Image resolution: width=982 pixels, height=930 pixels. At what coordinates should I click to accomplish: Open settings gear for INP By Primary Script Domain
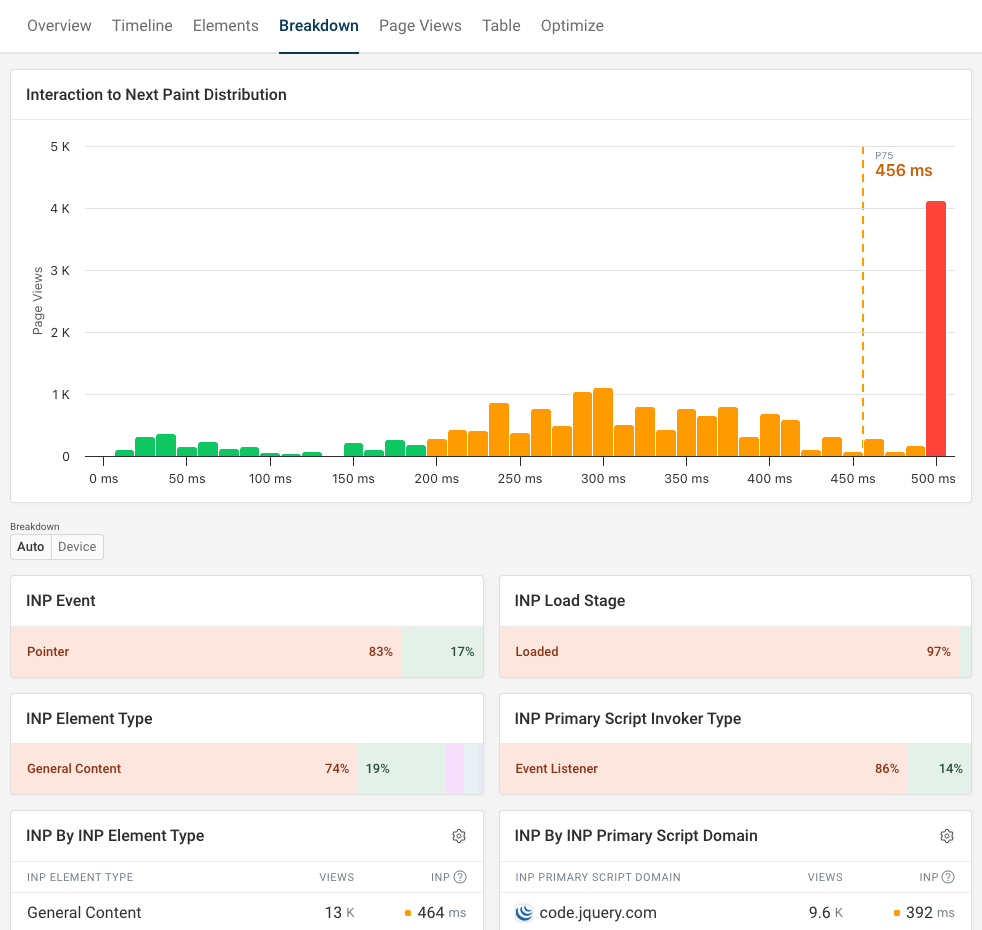coord(947,836)
